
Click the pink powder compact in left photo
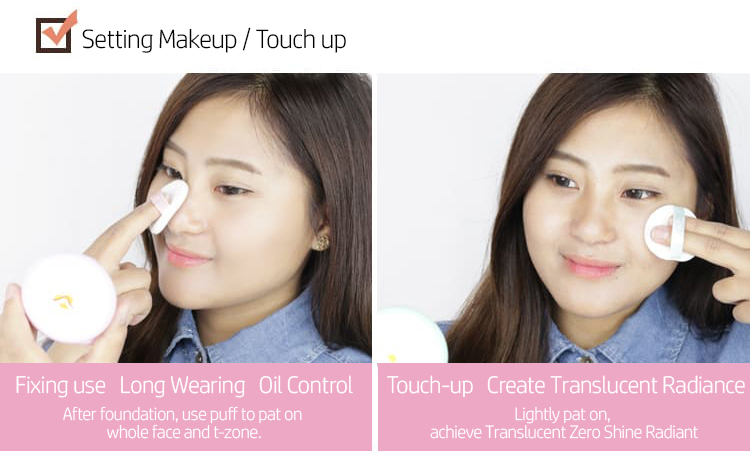tap(69, 299)
